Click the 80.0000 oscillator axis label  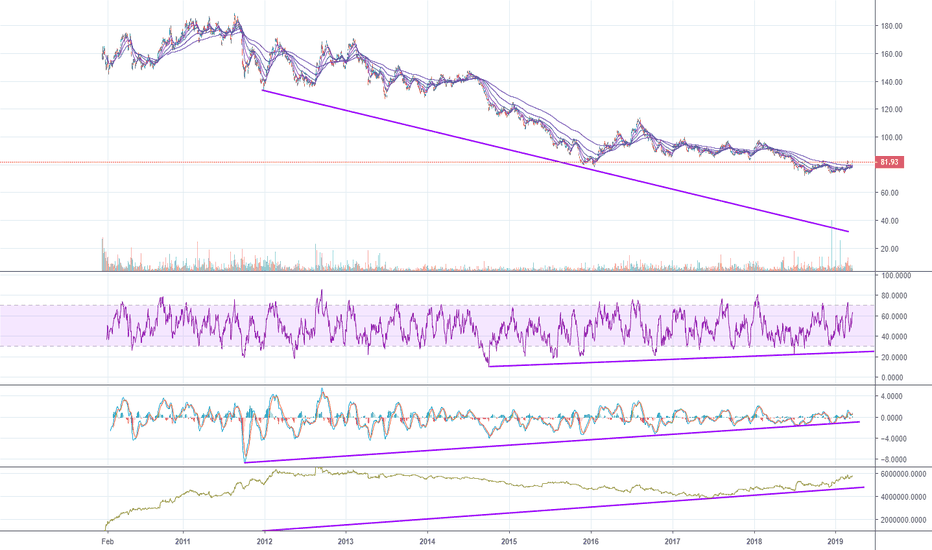pos(894,296)
